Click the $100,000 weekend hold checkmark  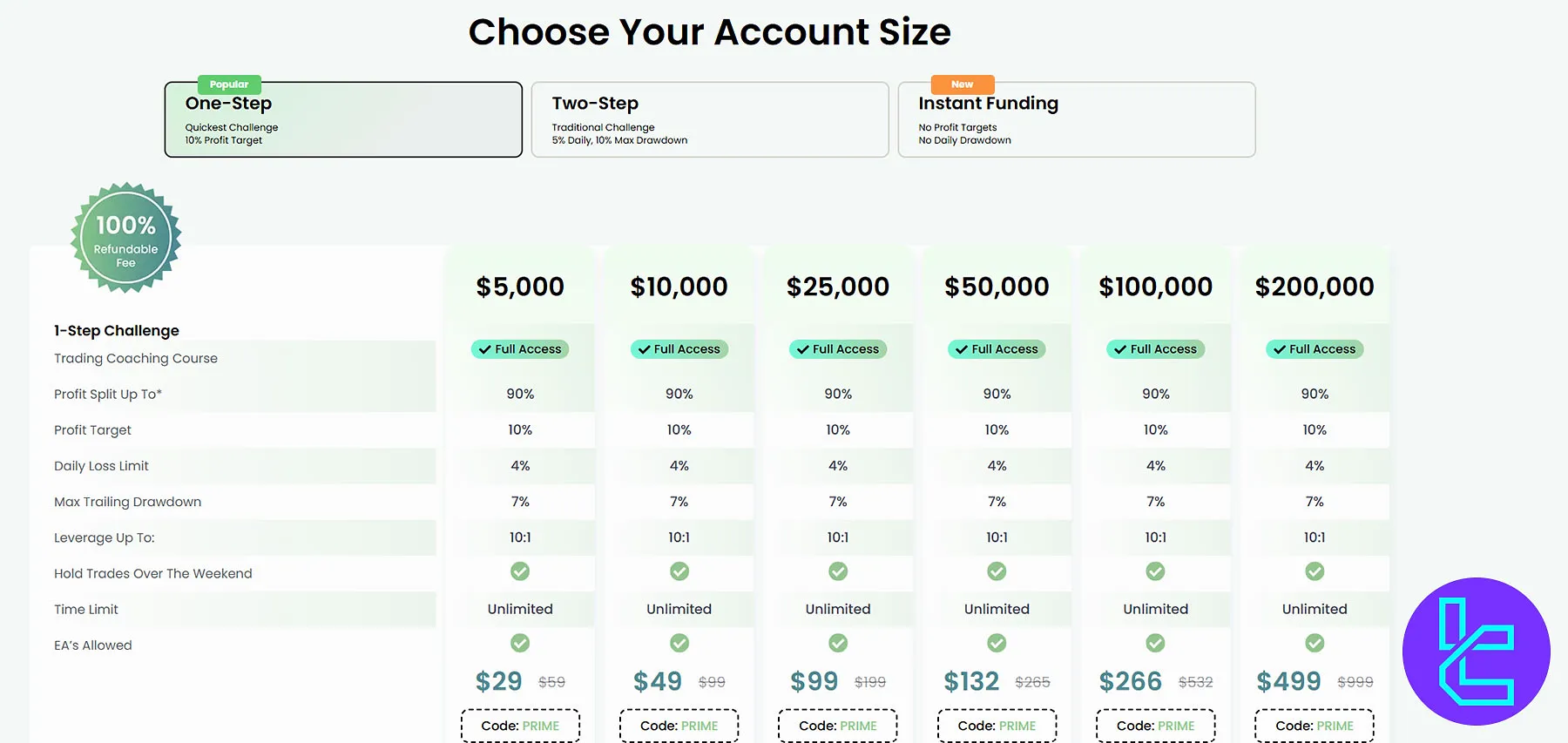pyautogui.click(x=1155, y=571)
